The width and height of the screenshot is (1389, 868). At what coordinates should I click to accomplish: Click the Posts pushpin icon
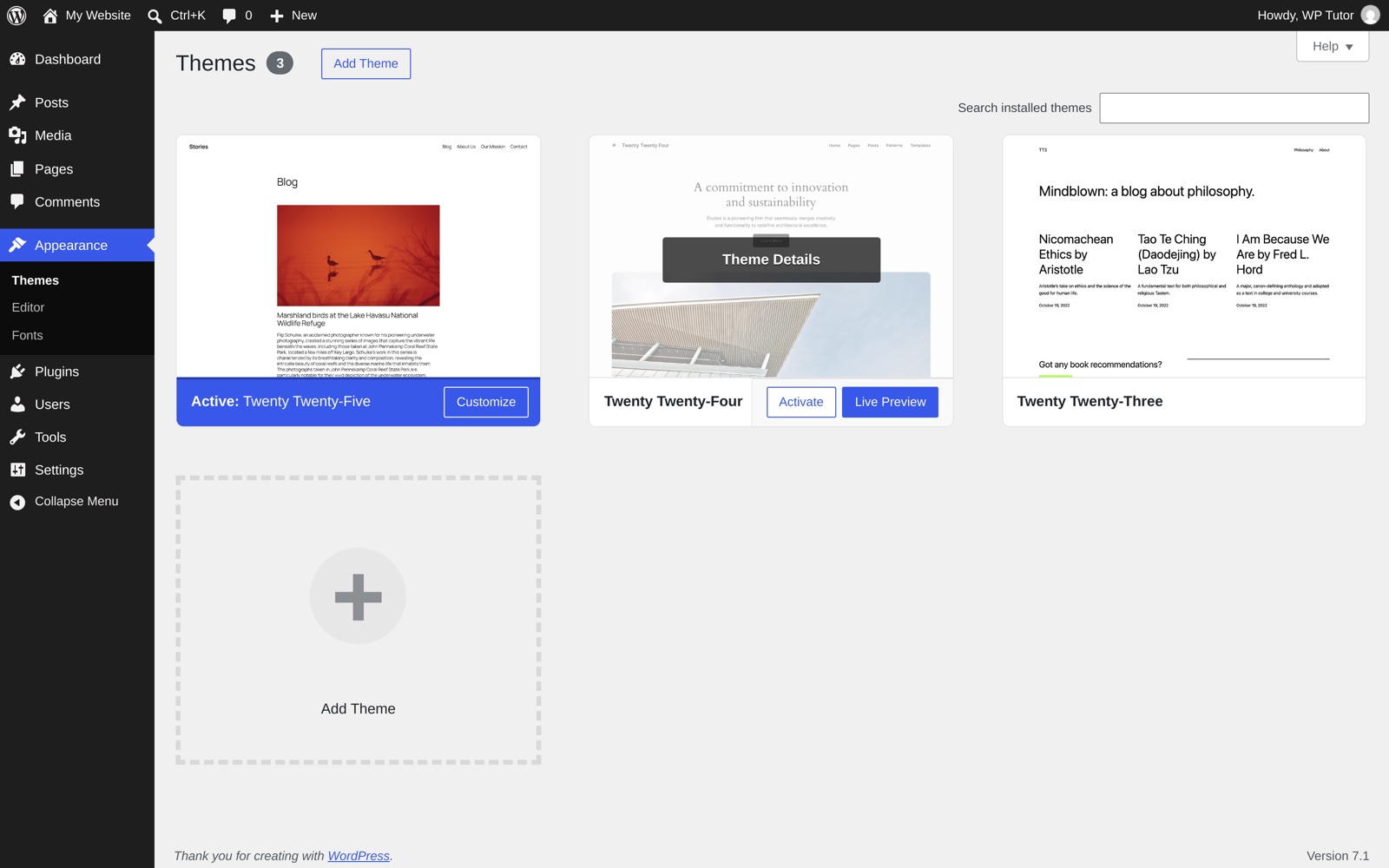coord(17,102)
